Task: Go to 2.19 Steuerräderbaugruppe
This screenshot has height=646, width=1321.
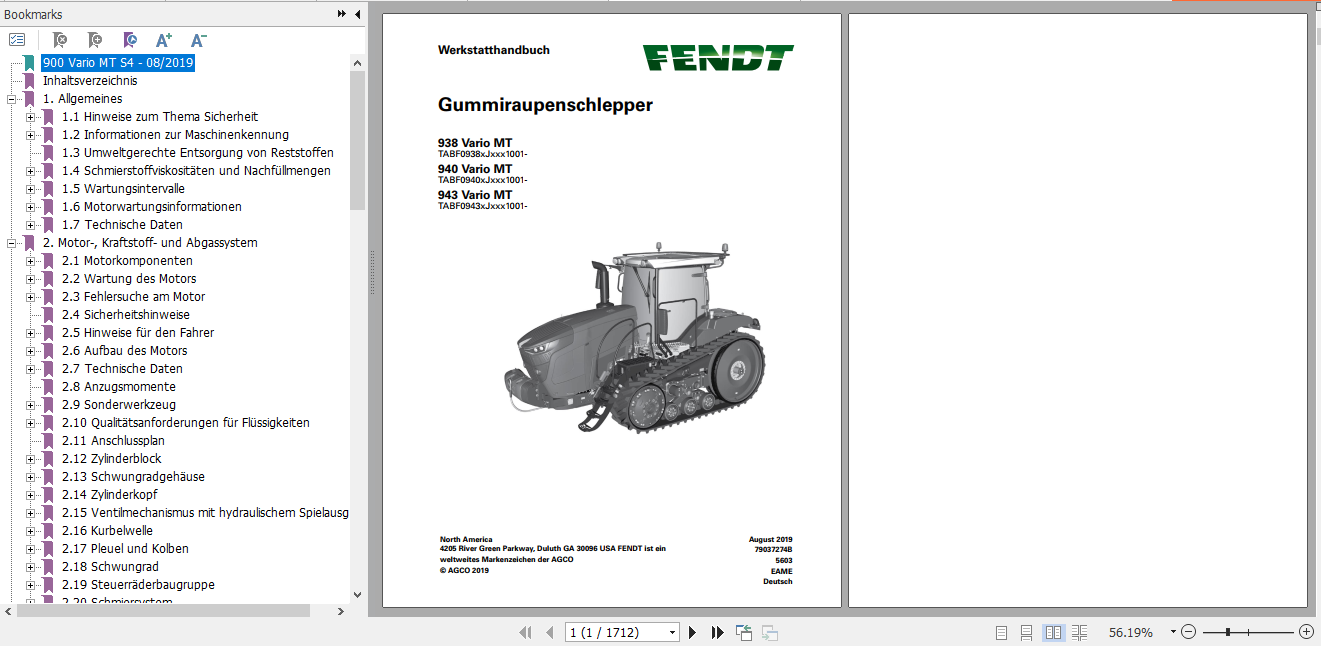Action: pyautogui.click(x=138, y=585)
